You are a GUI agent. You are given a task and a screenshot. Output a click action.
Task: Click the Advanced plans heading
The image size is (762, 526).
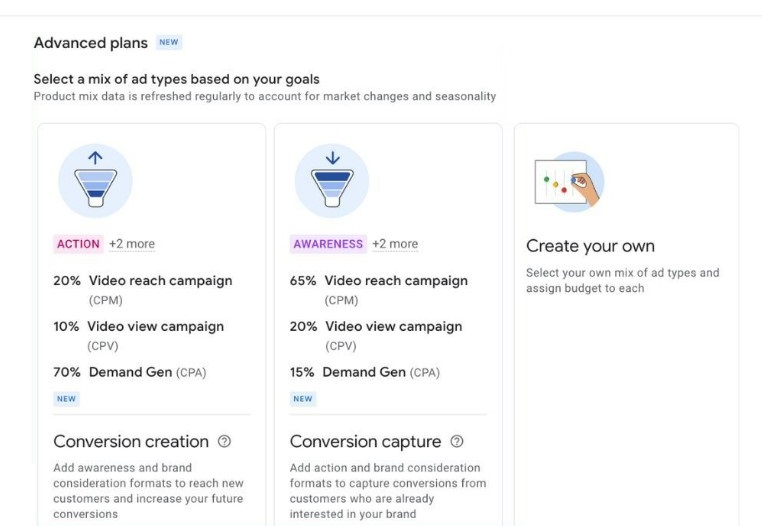[x=90, y=43]
